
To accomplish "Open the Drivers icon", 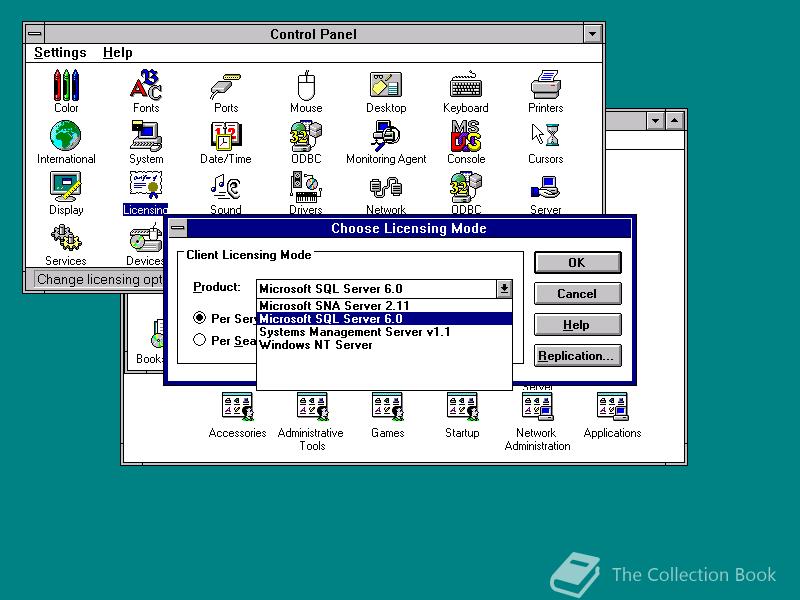I will point(306,193).
